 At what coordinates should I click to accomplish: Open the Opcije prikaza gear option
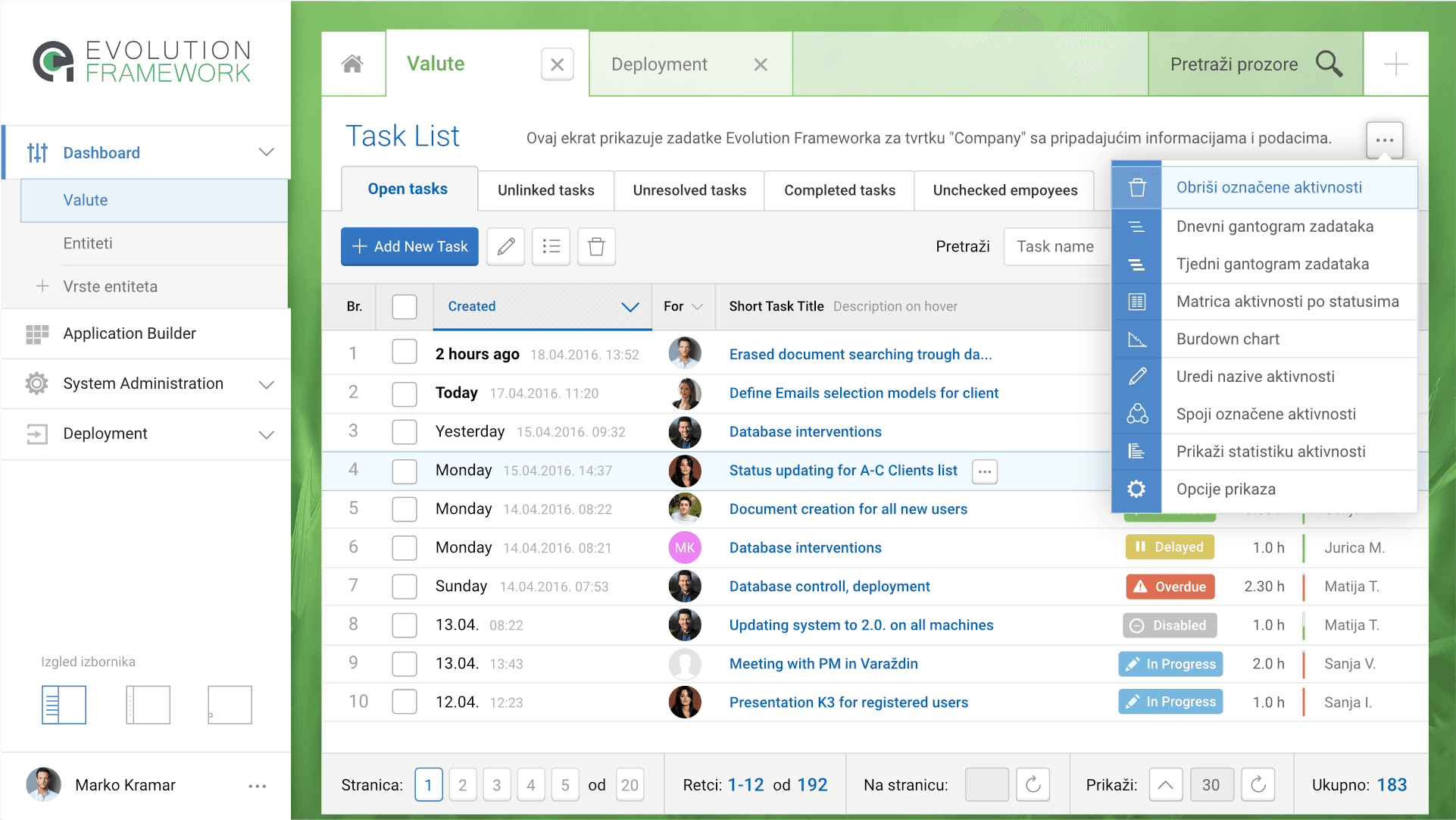[x=1225, y=489]
